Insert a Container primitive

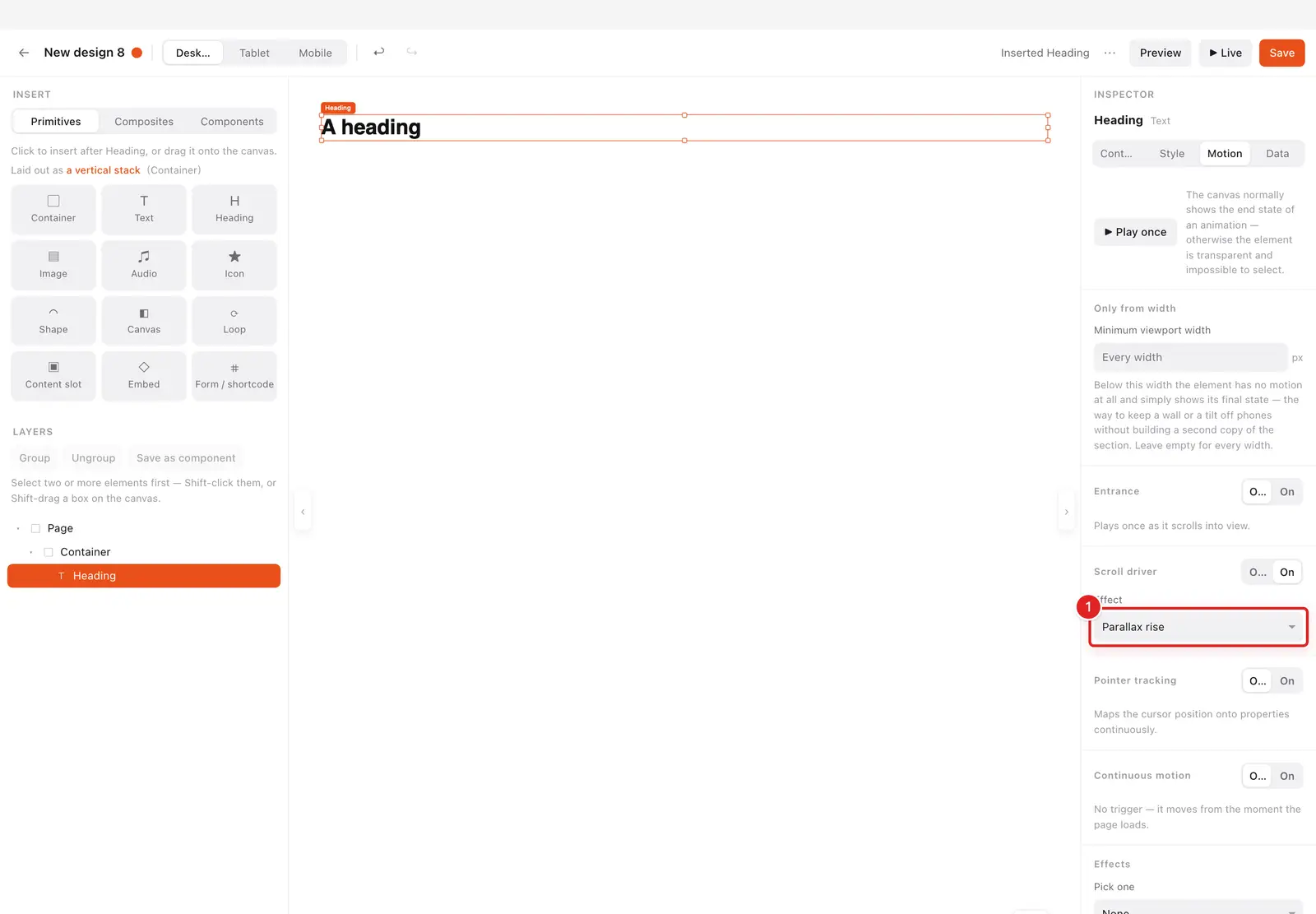point(53,209)
